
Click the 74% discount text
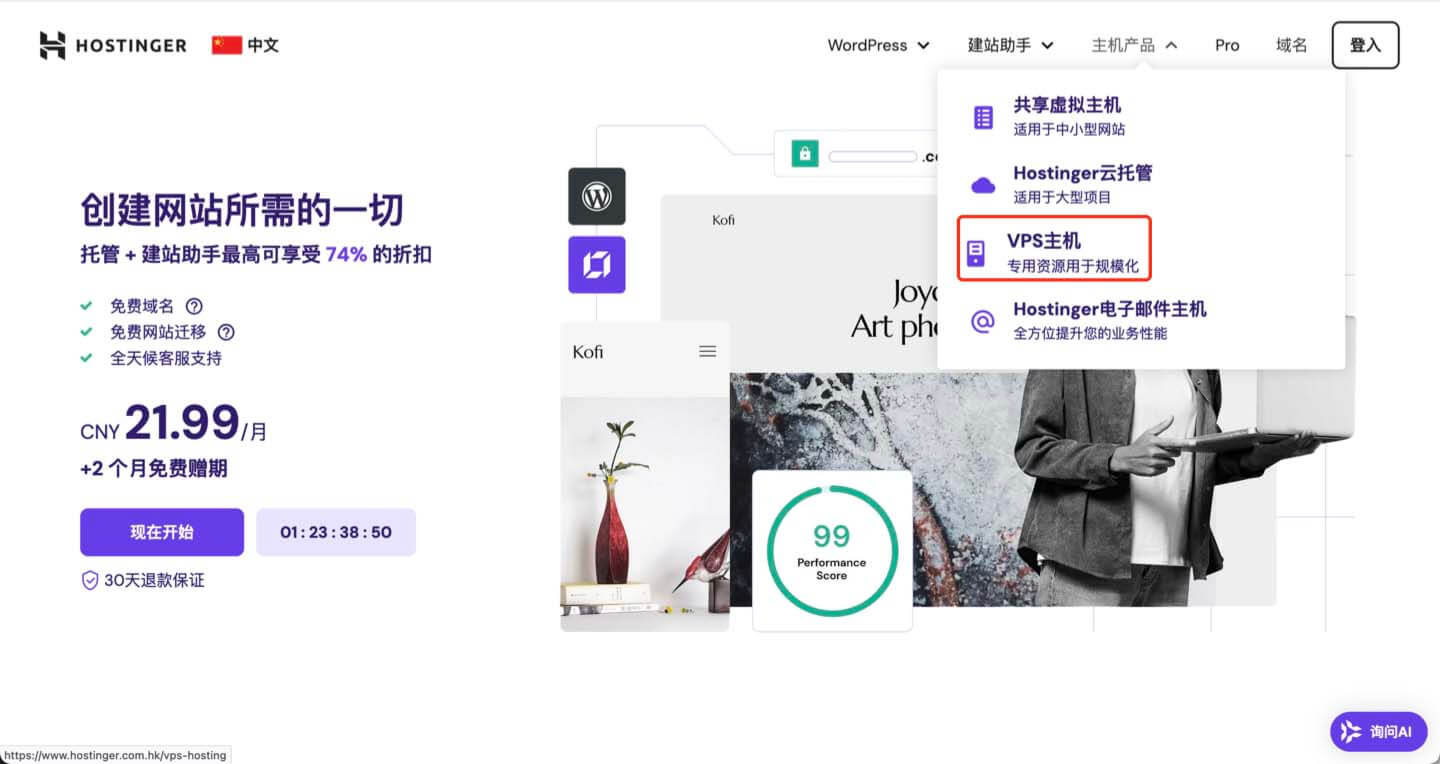click(x=346, y=254)
